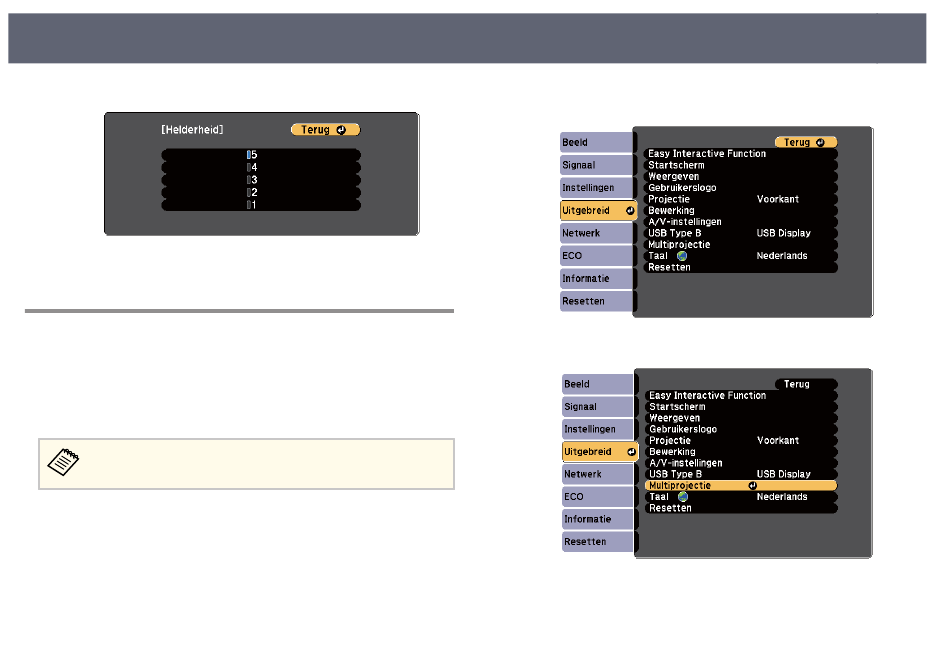Image resolution: width=950 pixels, height=660 pixels.
Task: Open the Informatie tab in upper menu
Action: (x=596, y=279)
